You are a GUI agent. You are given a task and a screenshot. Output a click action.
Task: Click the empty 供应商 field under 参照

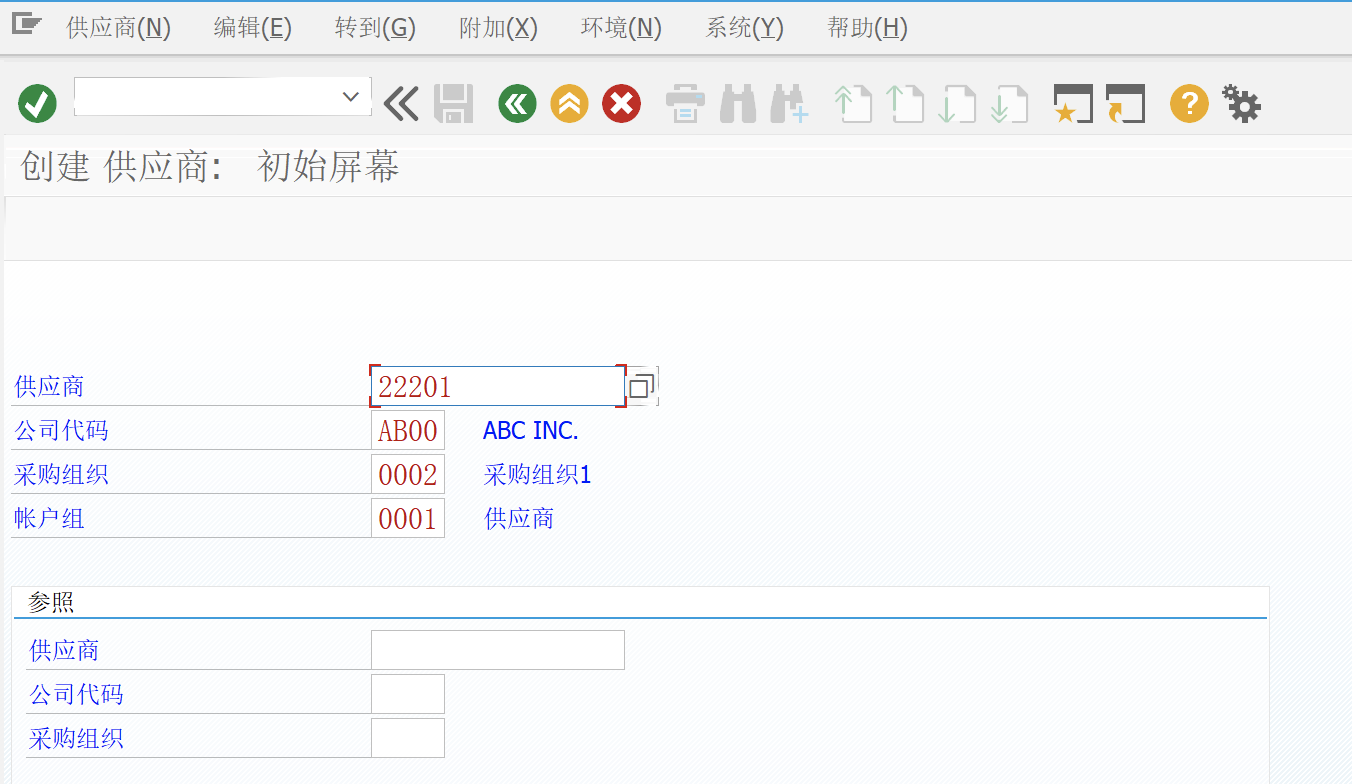click(498, 650)
